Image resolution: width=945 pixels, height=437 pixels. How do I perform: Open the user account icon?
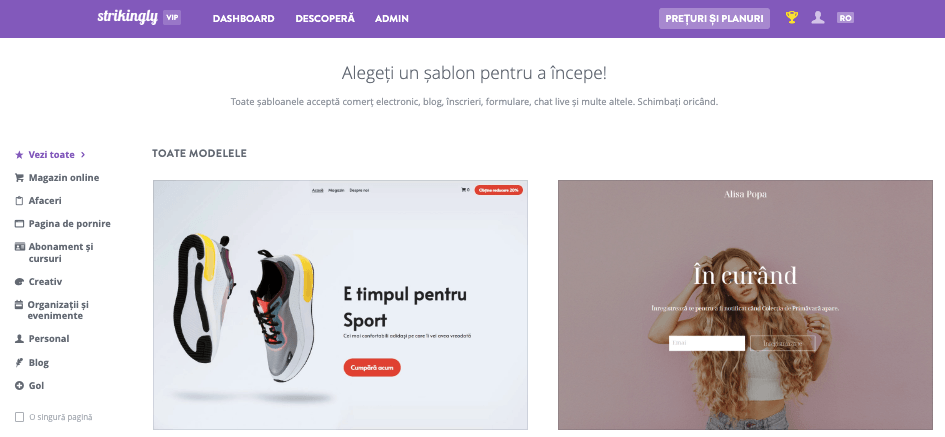point(818,17)
